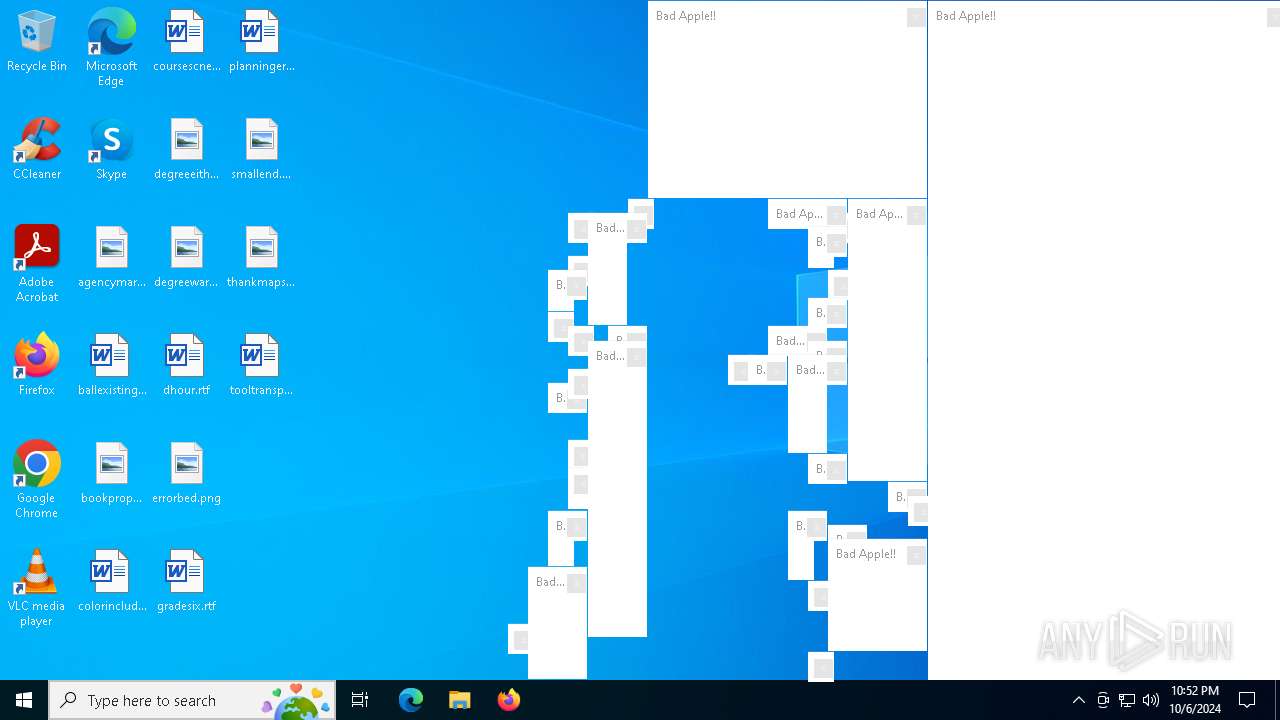The image size is (1280, 720).
Task: Select the colorinclud Word document icon
Action: pos(111,582)
